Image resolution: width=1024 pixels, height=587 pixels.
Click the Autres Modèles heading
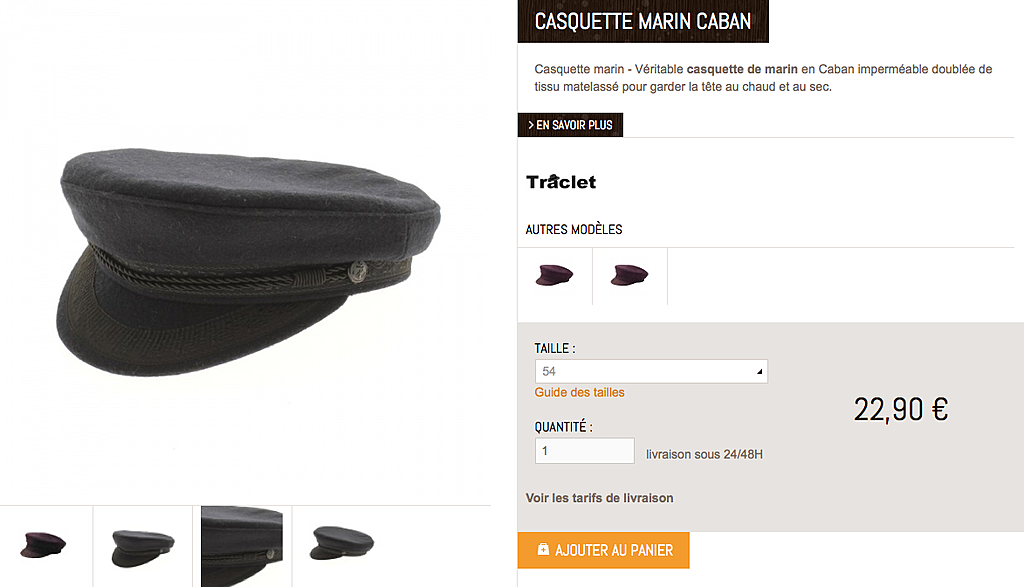[x=574, y=230]
